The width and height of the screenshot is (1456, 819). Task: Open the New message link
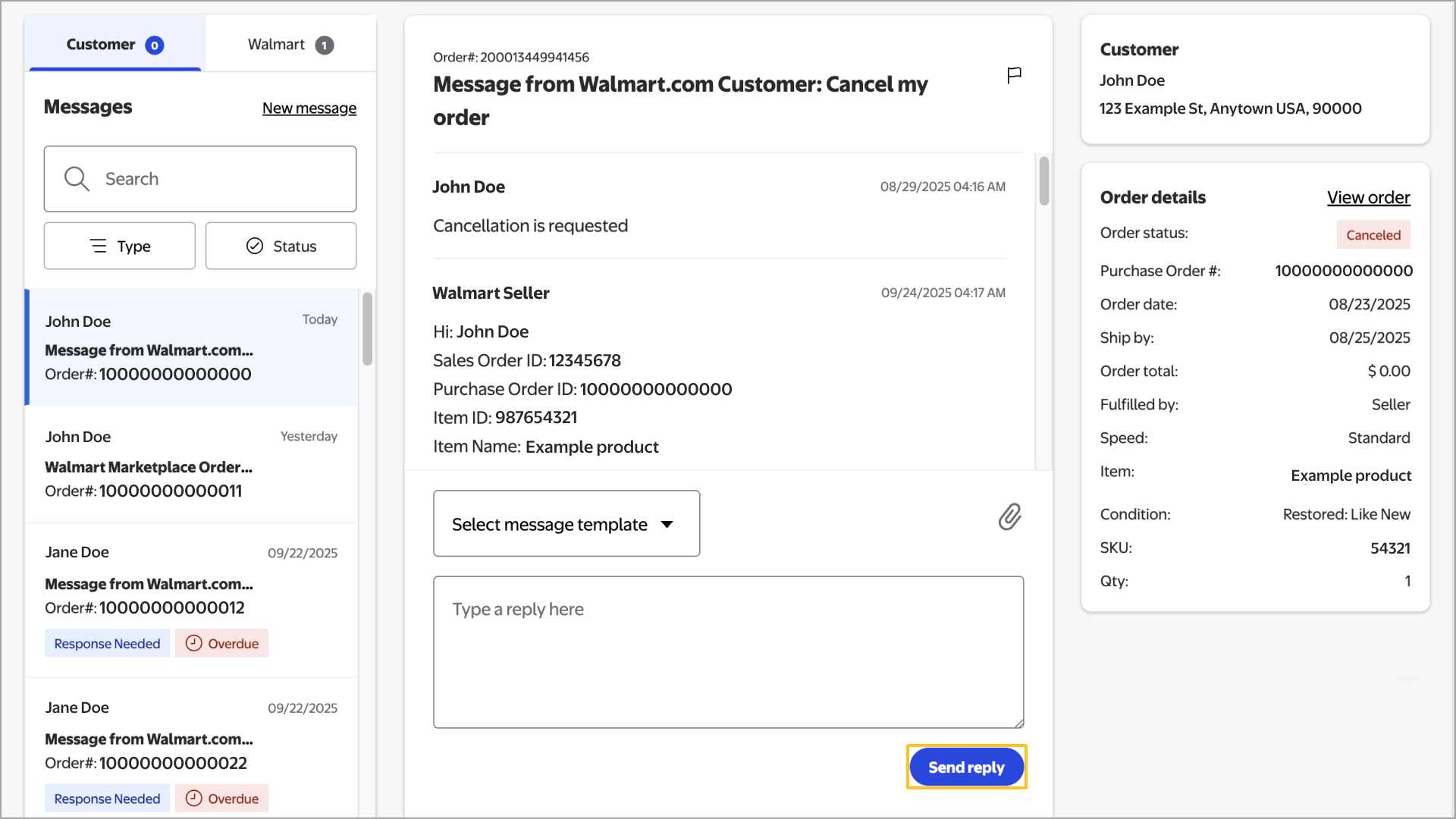click(309, 108)
